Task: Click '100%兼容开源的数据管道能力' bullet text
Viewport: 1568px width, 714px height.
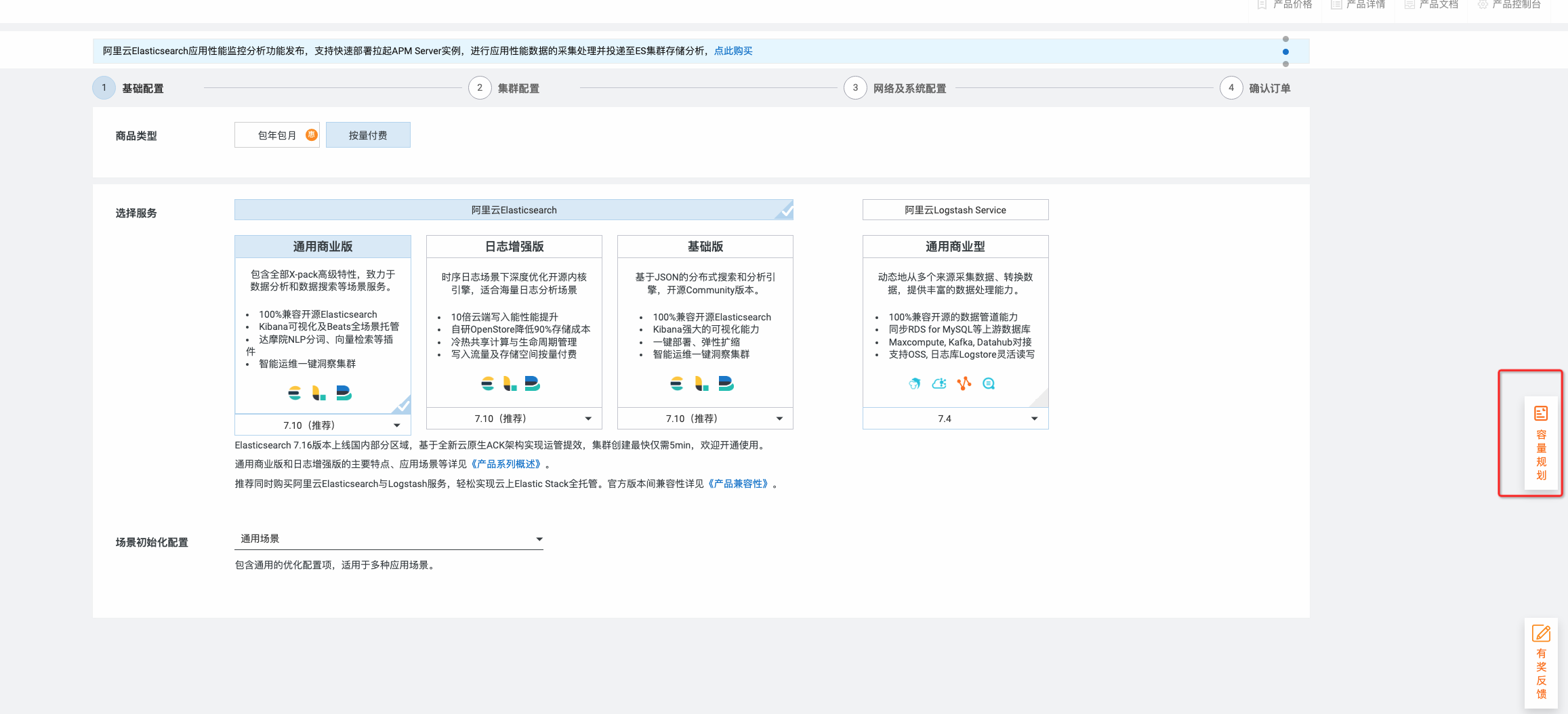Action: pos(953,317)
